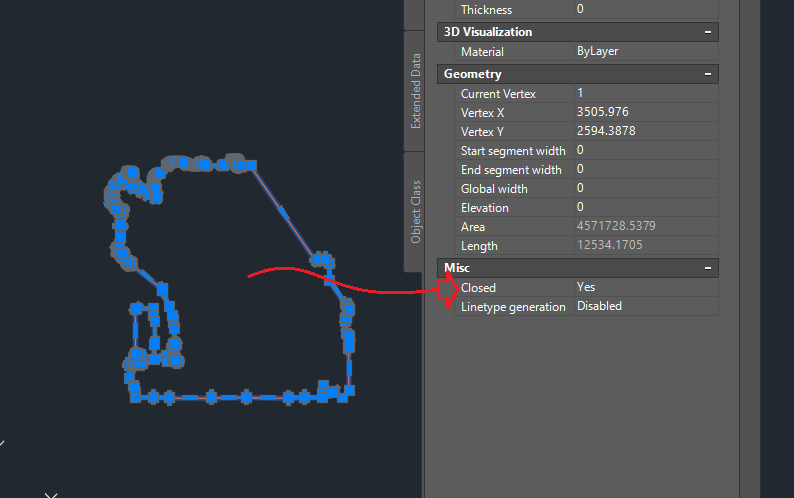Image resolution: width=794 pixels, height=498 pixels.
Task: Select the Material value ByLayer
Action: pyautogui.click(x=646, y=52)
